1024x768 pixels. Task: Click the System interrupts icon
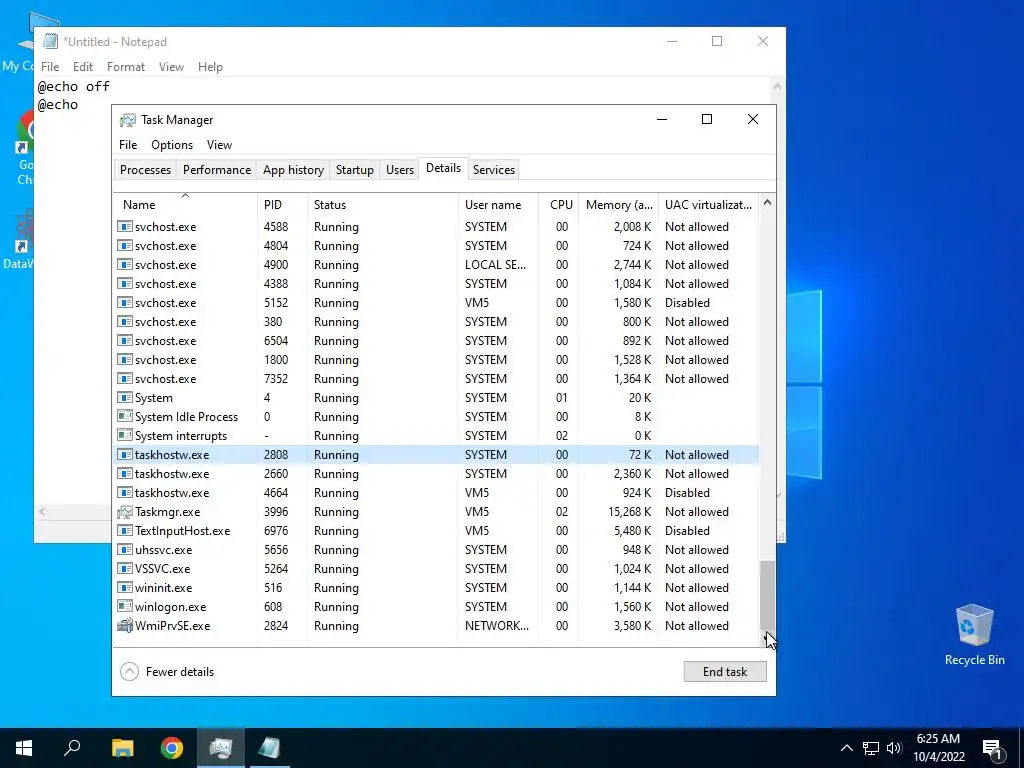pos(124,436)
